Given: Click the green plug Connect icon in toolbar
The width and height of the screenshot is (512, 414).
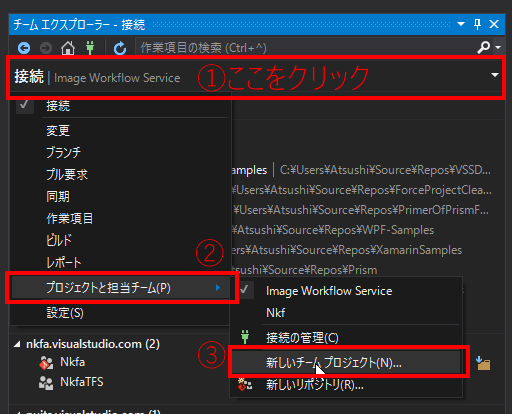Looking at the screenshot, I should [90, 48].
